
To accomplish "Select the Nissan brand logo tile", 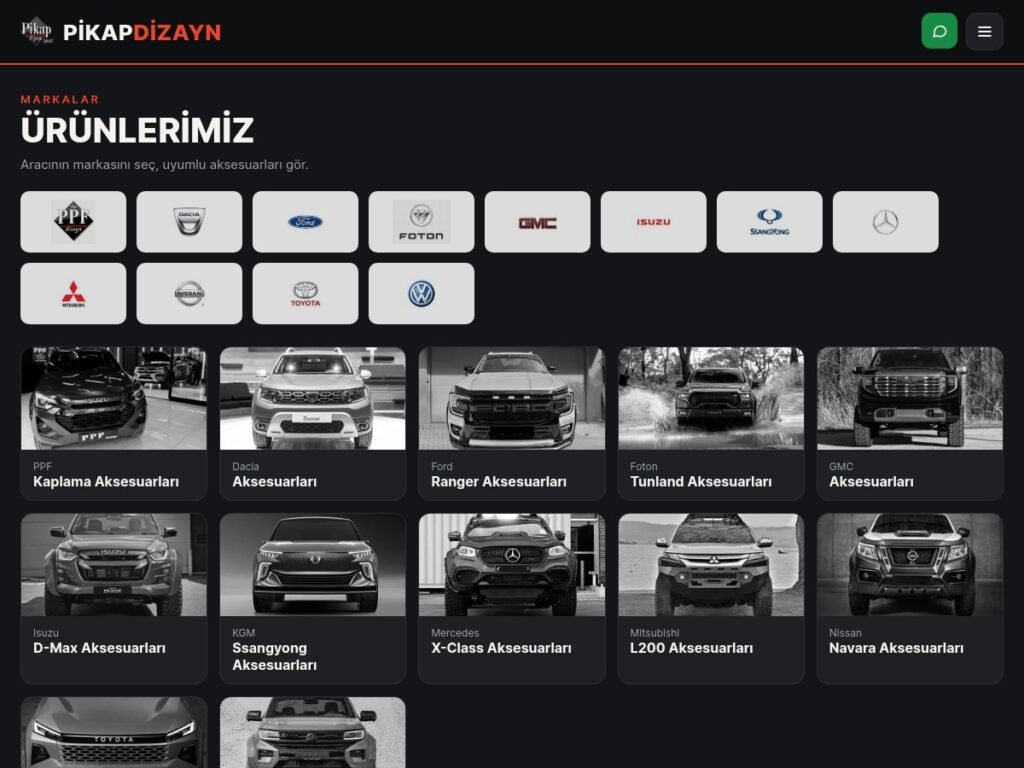I will coord(189,293).
